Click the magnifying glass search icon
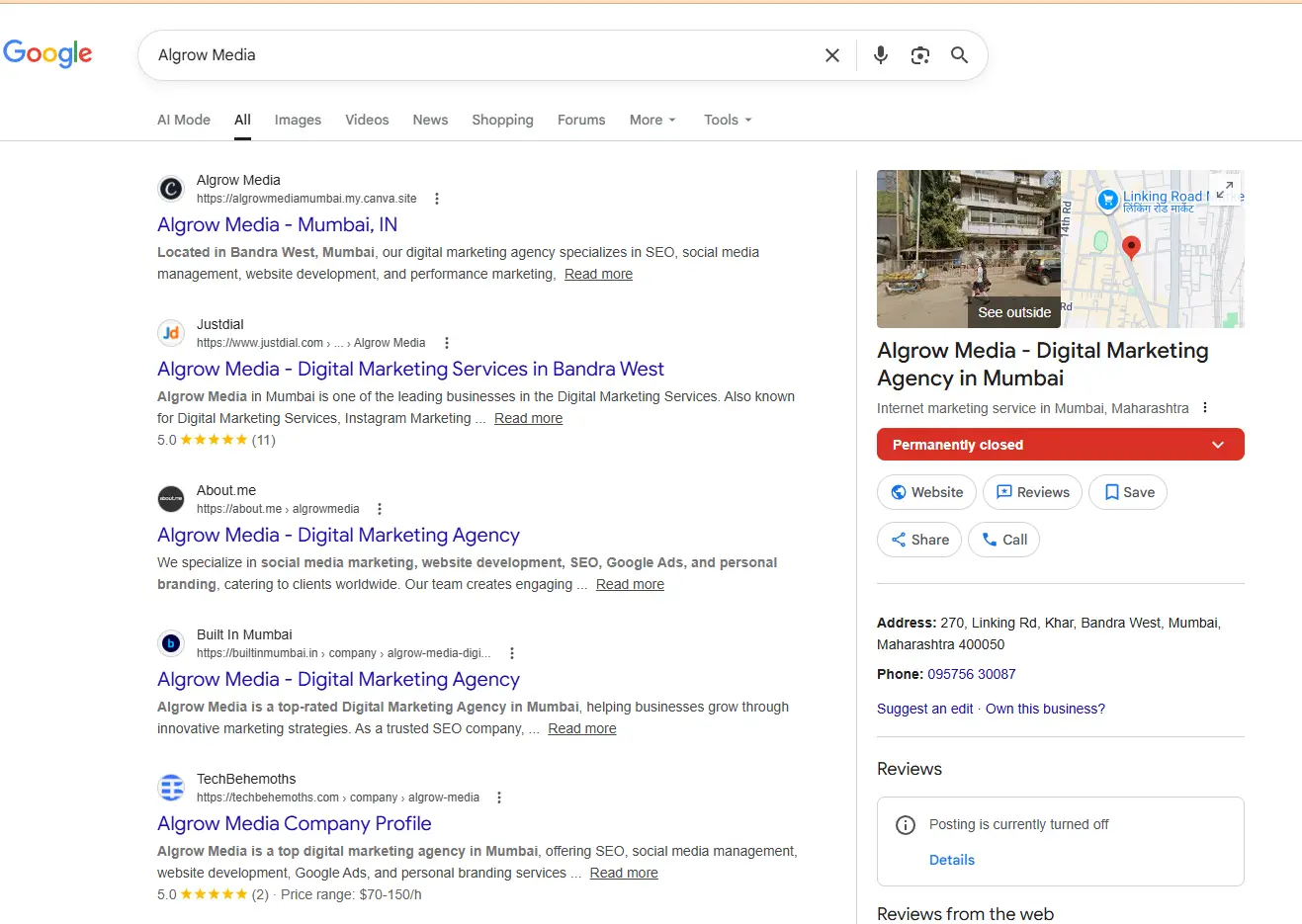1302x924 pixels. [x=959, y=55]
